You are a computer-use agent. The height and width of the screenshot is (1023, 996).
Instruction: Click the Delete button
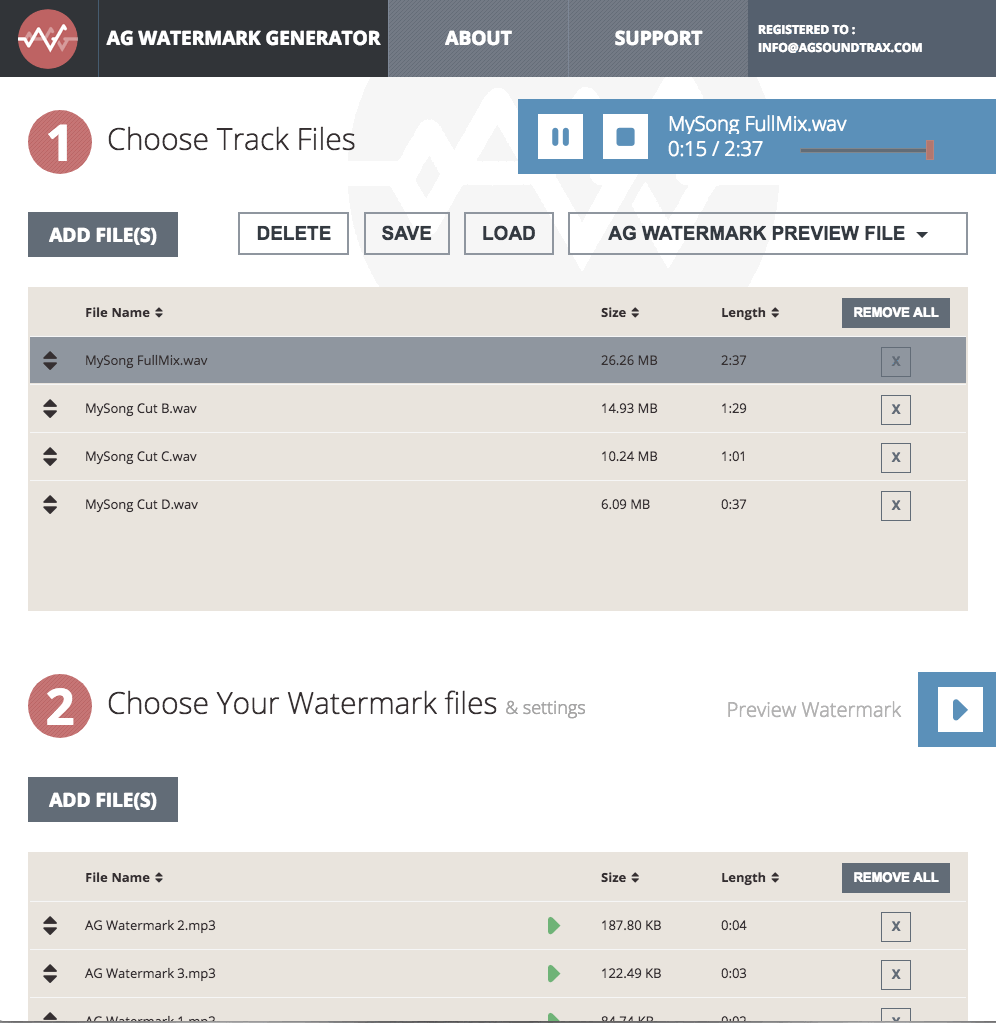tap(294, 234)
